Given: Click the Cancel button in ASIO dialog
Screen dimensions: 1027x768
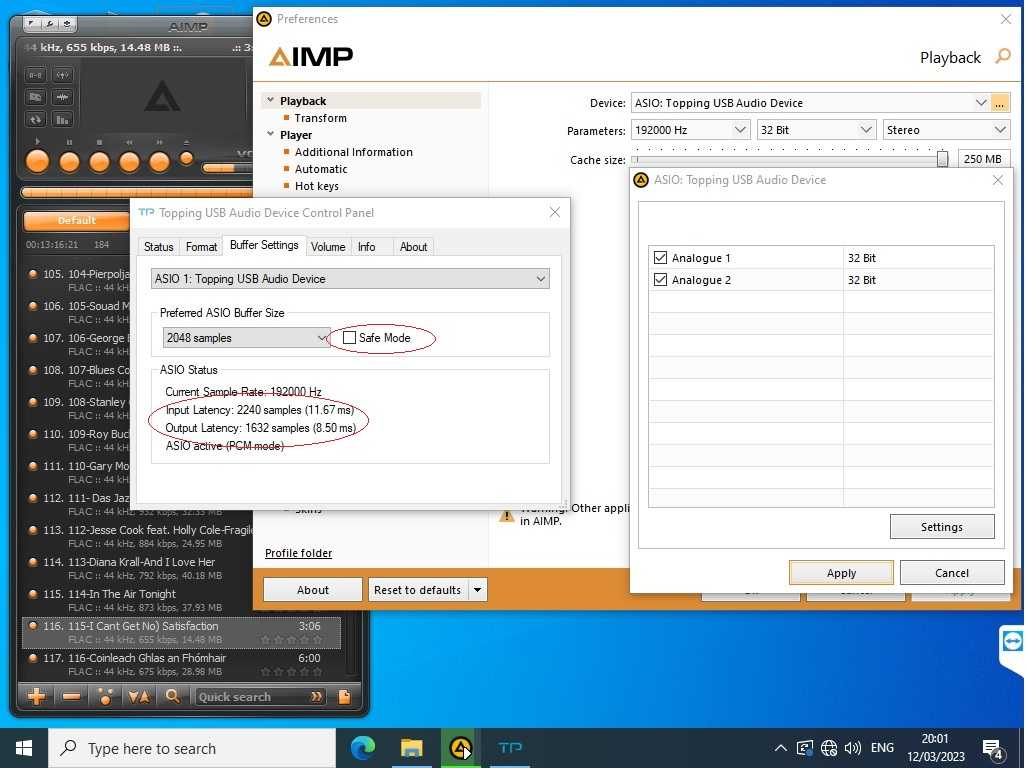Looking at the screenshot, I should tap(951, 573).
